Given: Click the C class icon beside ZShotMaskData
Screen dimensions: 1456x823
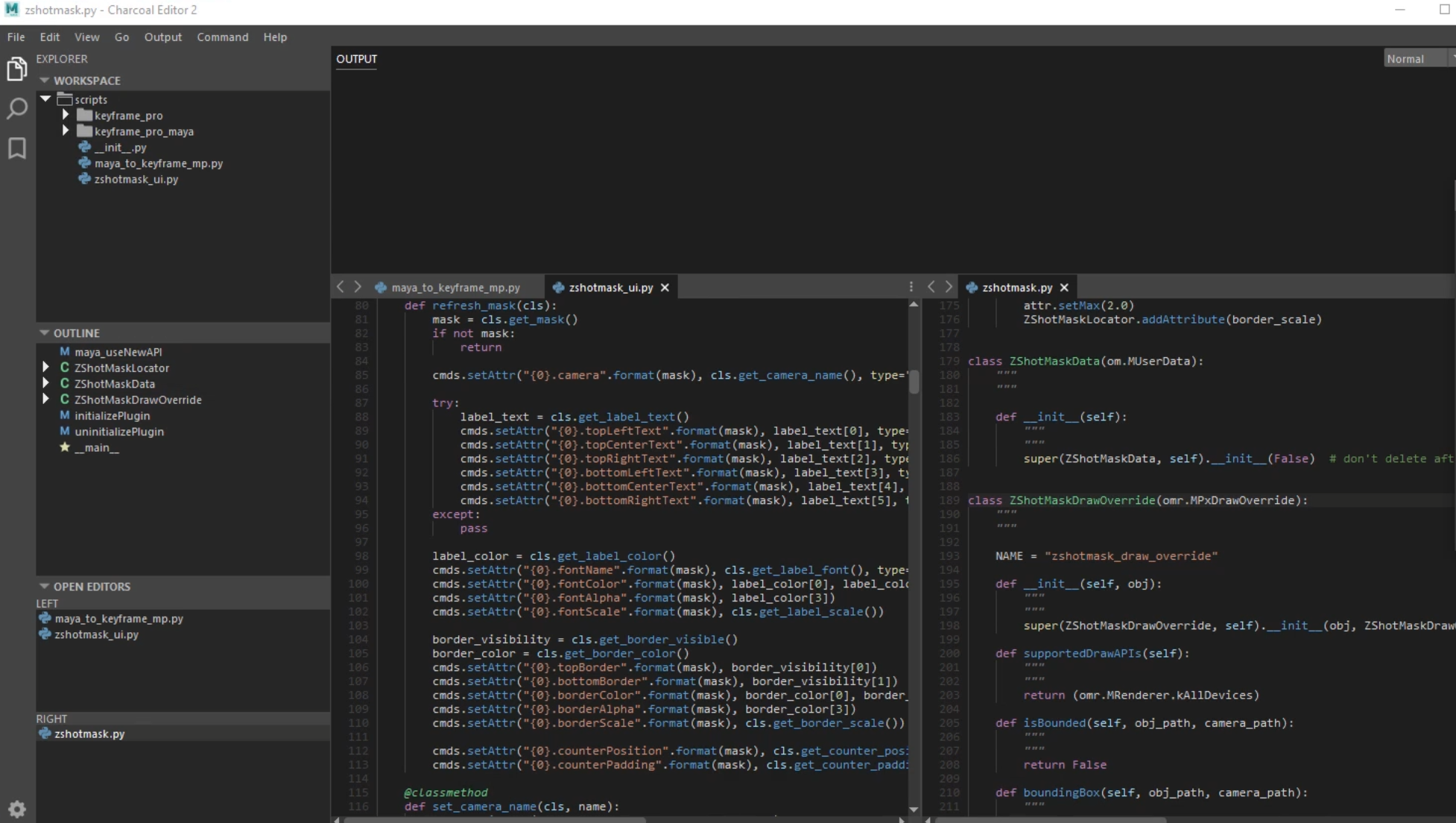Looking at the screenshot, I should pyautogui.click(x=65, y=384).
